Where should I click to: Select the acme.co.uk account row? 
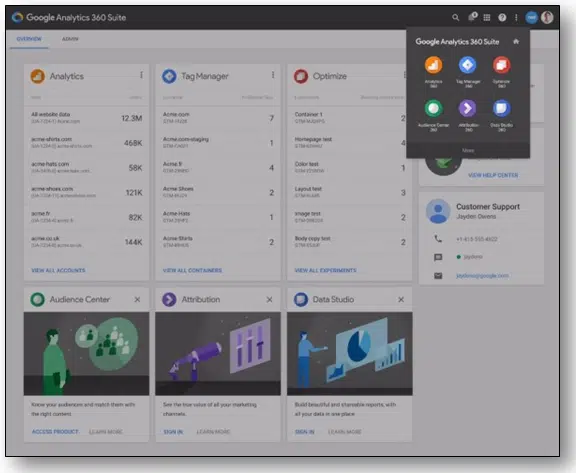point(87,242)
